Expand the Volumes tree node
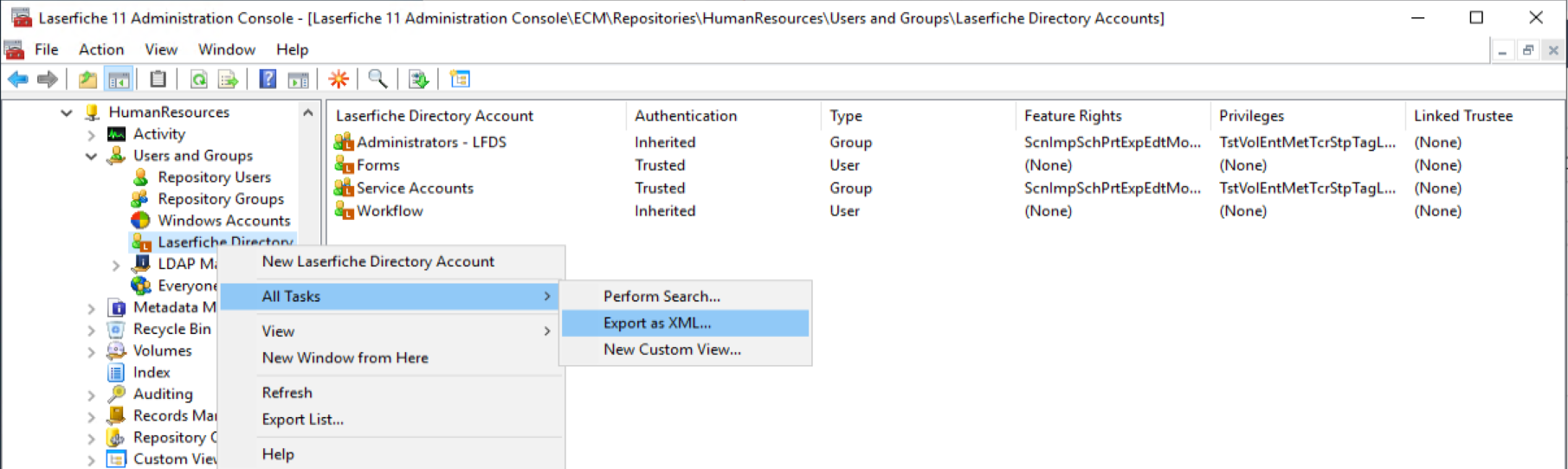The height and width of the screenshot is (469, 1568). click(x=91, y=351)
